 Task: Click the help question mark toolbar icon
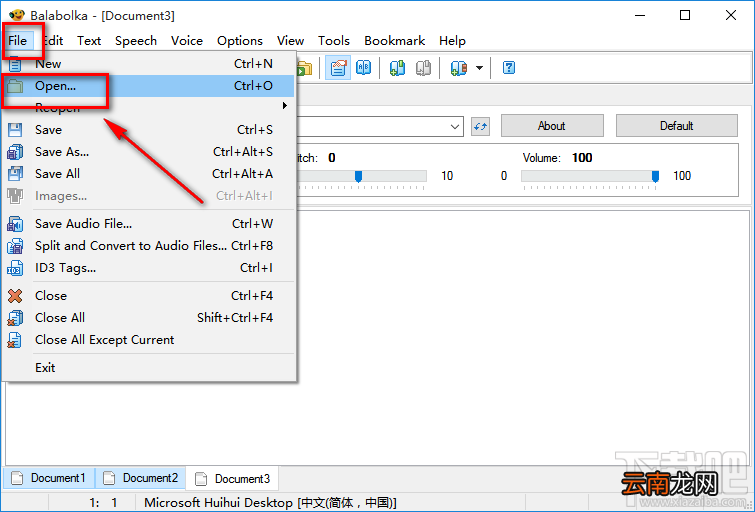[508, 68]
